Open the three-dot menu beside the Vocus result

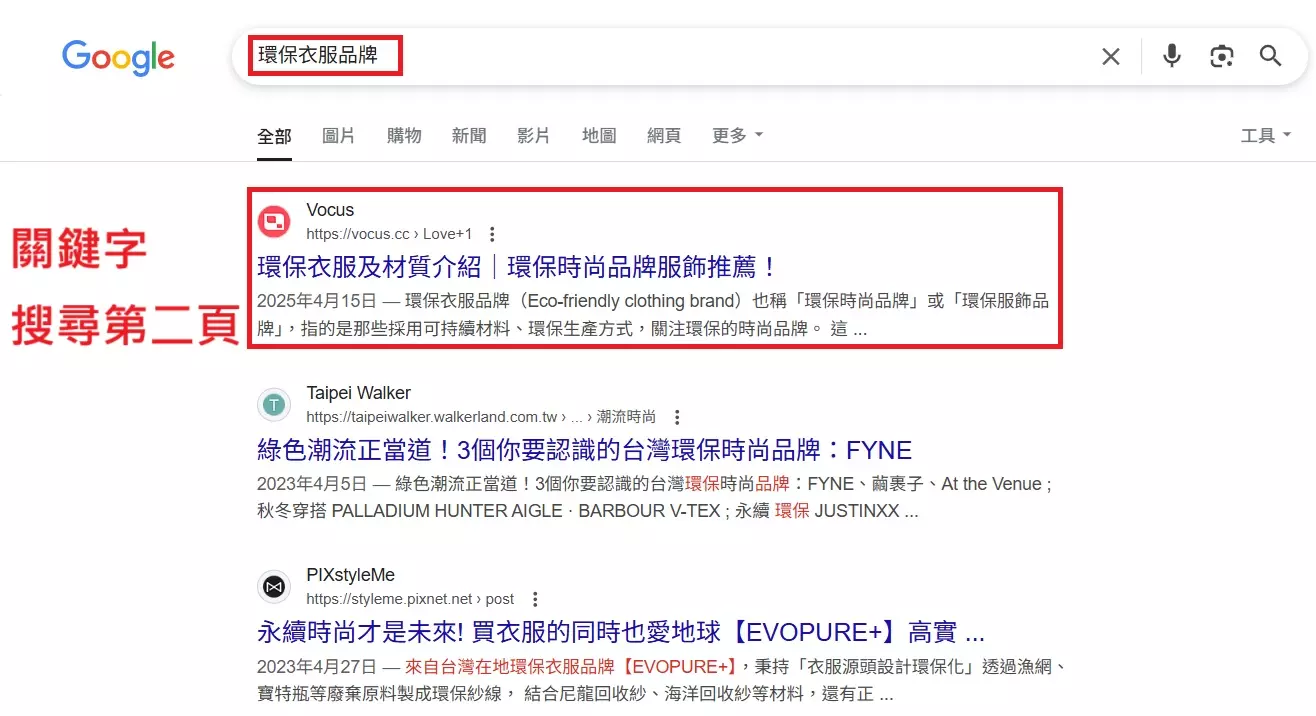(x=492, y=233)
